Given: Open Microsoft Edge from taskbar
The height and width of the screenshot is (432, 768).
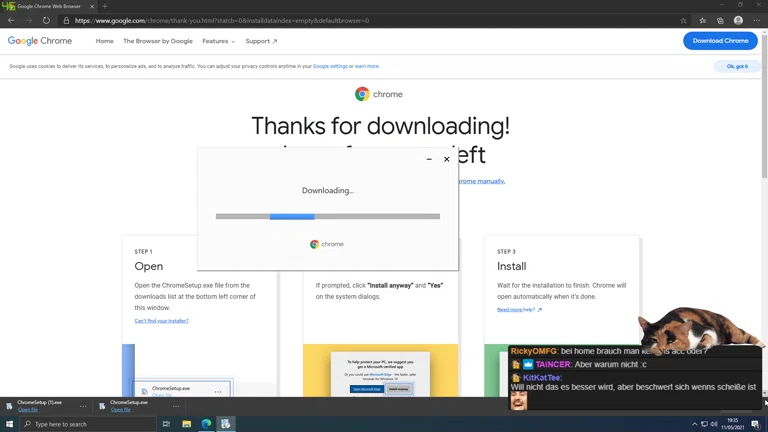Looking at the screenshot, I should (x=206, y=424).
